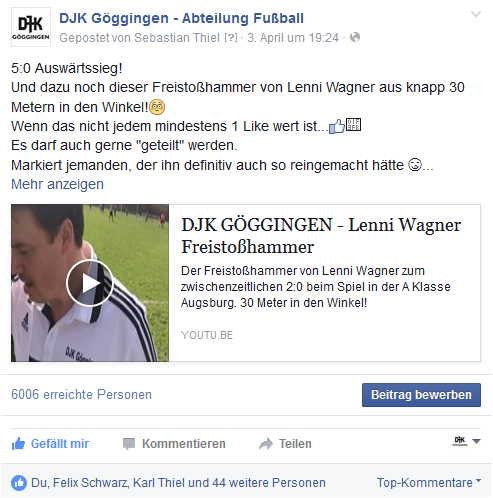Viewport: 493px width, 498px height.
Task: Click the blue like reaction circle icon
Action: (x=19, y=483)
